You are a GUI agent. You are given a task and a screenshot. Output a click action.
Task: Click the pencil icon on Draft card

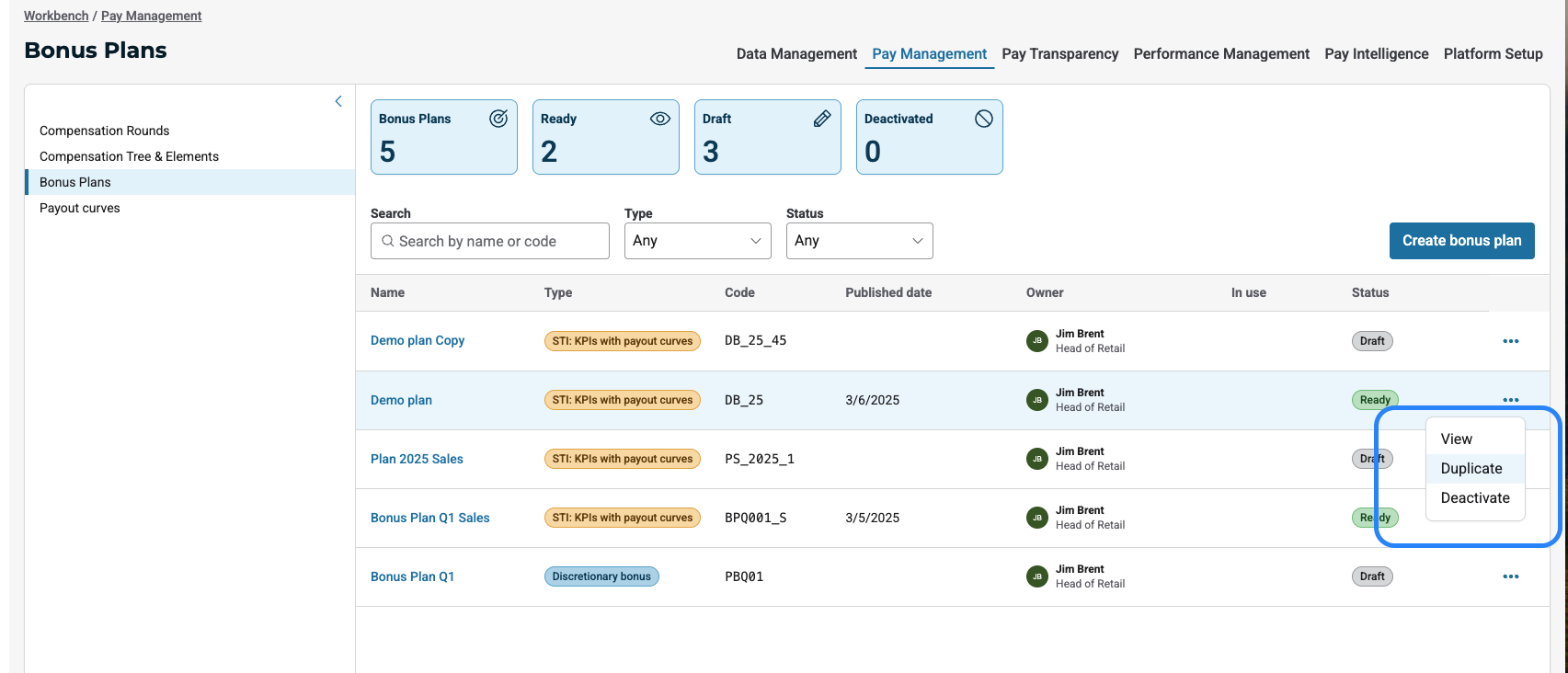(x=822, y=119)
